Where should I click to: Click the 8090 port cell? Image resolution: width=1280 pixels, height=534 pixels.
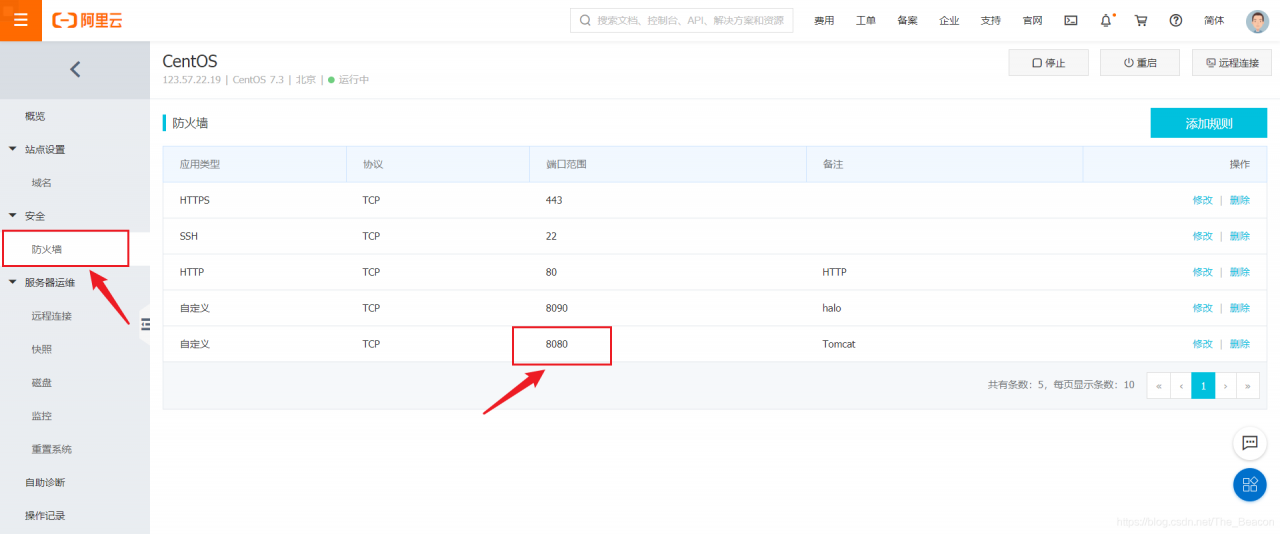[x=557, y=308]
